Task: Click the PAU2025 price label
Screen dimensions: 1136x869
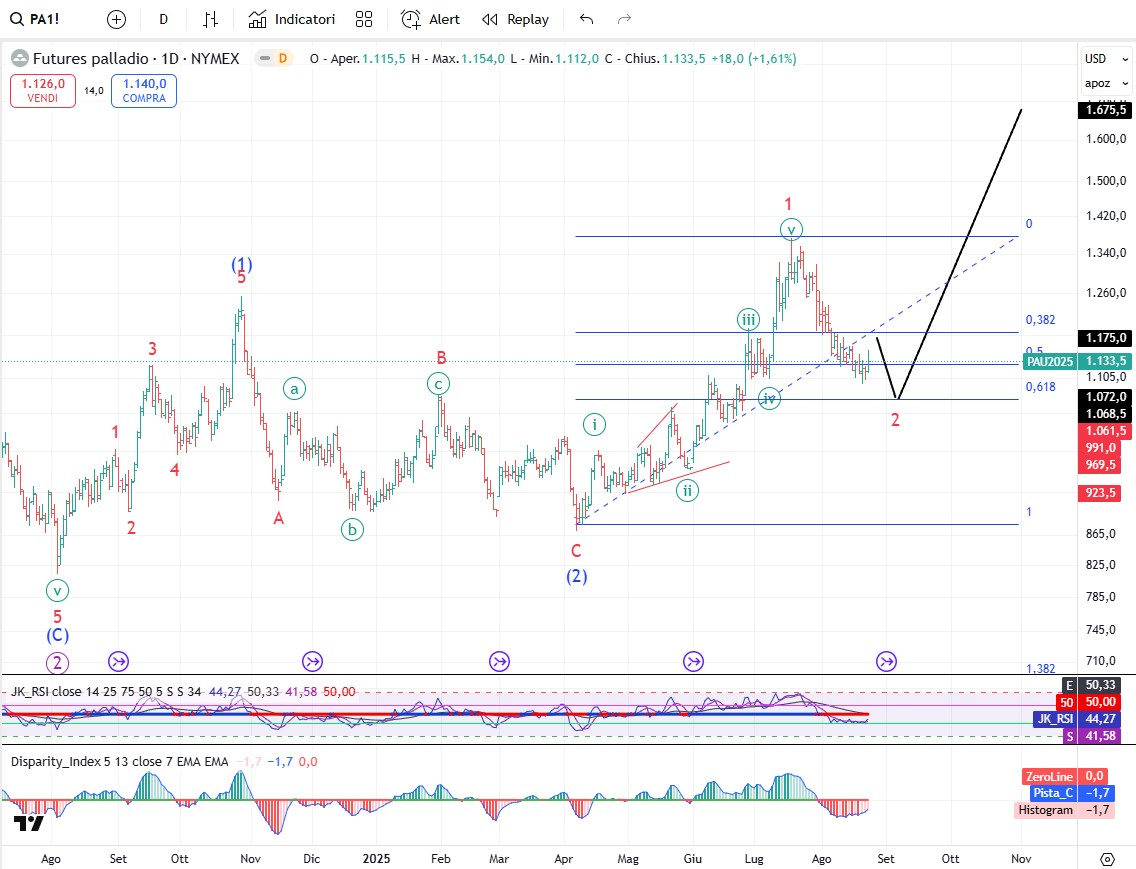Action: click(1050, 361)
